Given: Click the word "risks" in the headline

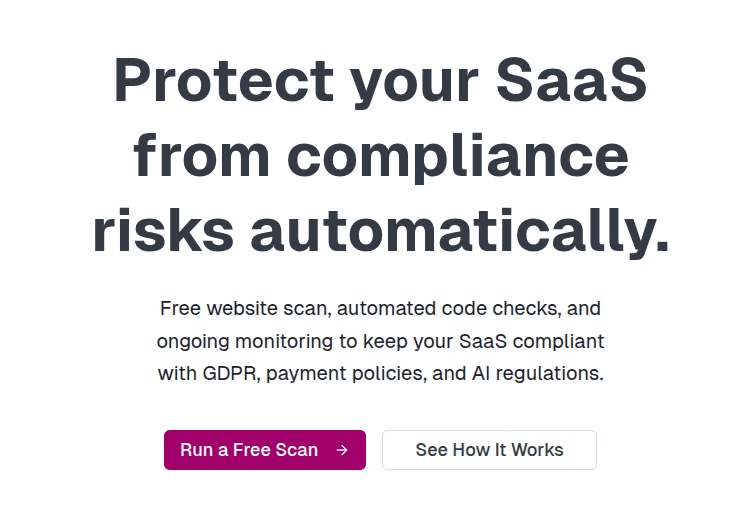Looking at the screenshot, I should (x=162, y=230).
